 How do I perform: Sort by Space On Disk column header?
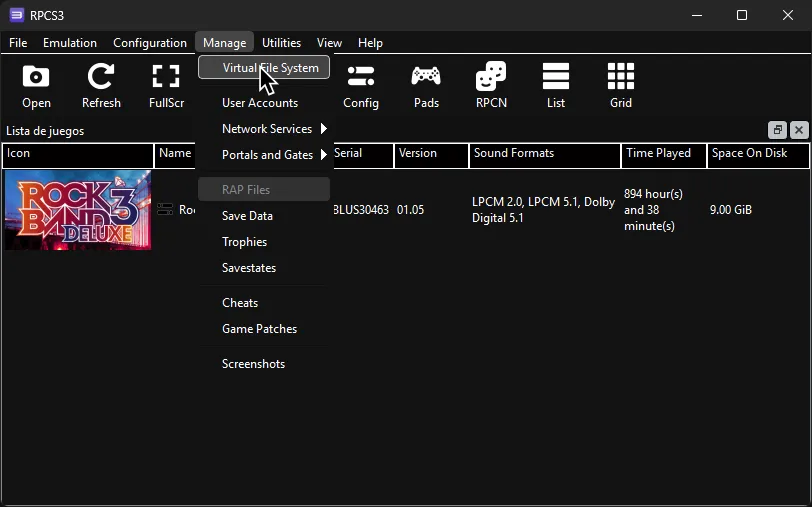758,156
